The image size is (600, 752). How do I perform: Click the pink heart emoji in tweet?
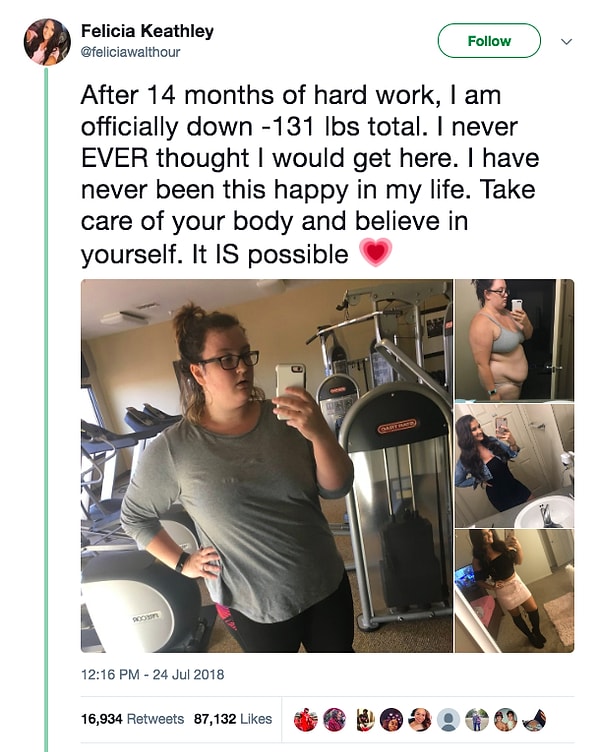376,253
